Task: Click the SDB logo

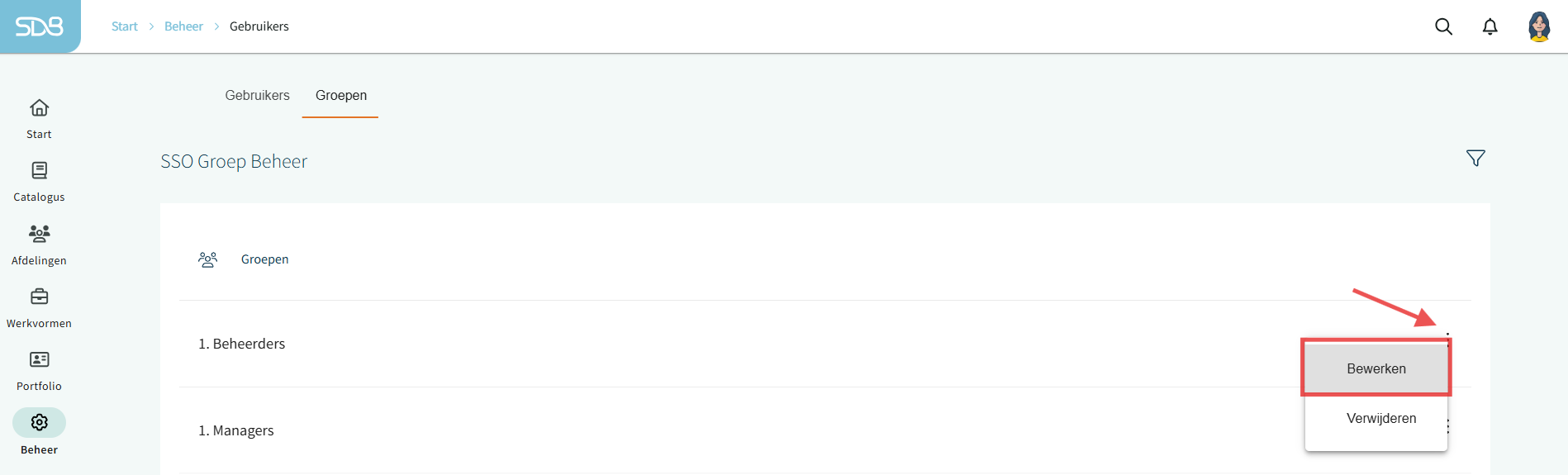Action: pos(40,26)
